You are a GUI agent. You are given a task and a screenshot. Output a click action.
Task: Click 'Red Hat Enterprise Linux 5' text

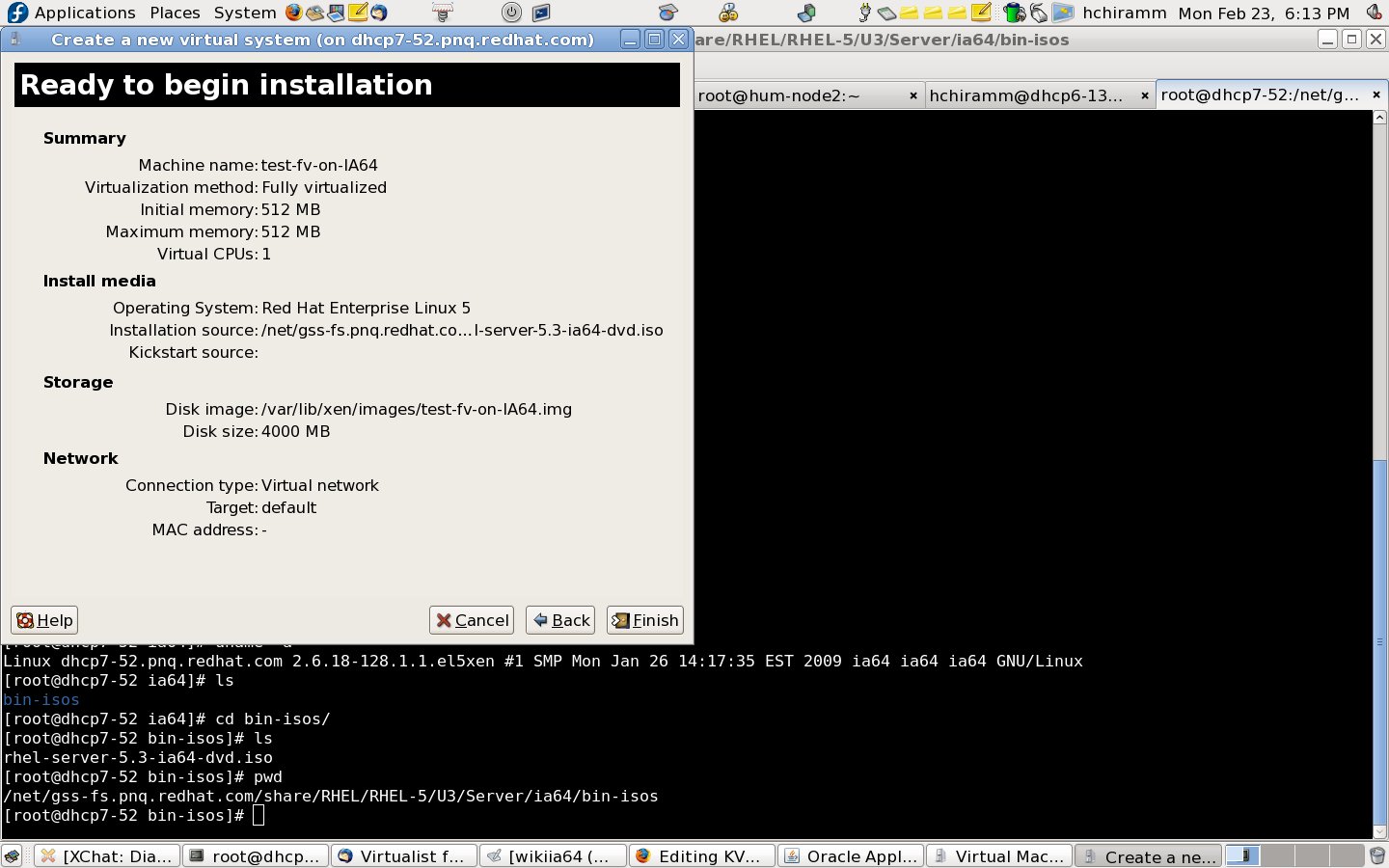pos(367,308)
